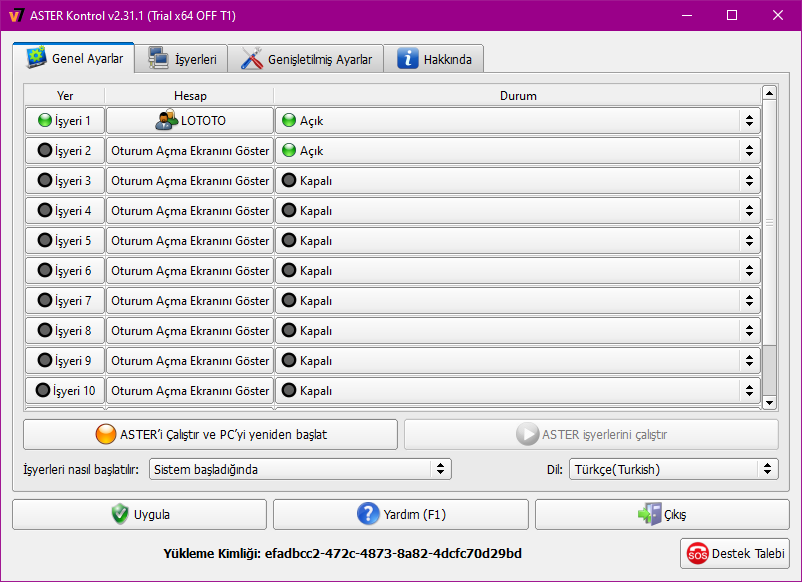802x582 pixels.
Task: Open the Durum dropdown arrows for İşyeri 5
Action: (749, 240)
